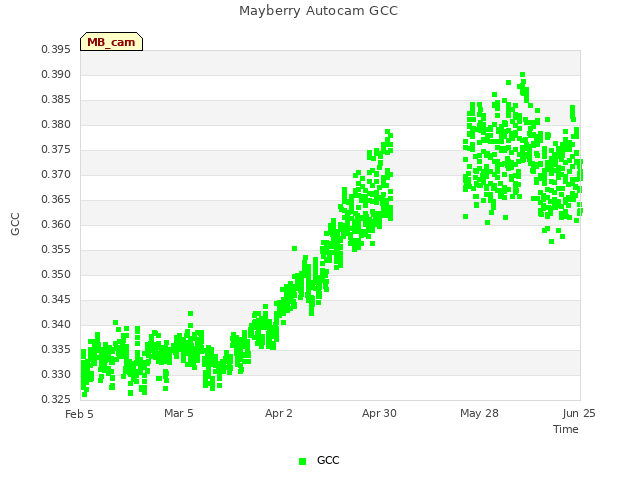Click the Feb 5 x-axis label
This screenshot has width=640, height=480.
tap(79, 414)
